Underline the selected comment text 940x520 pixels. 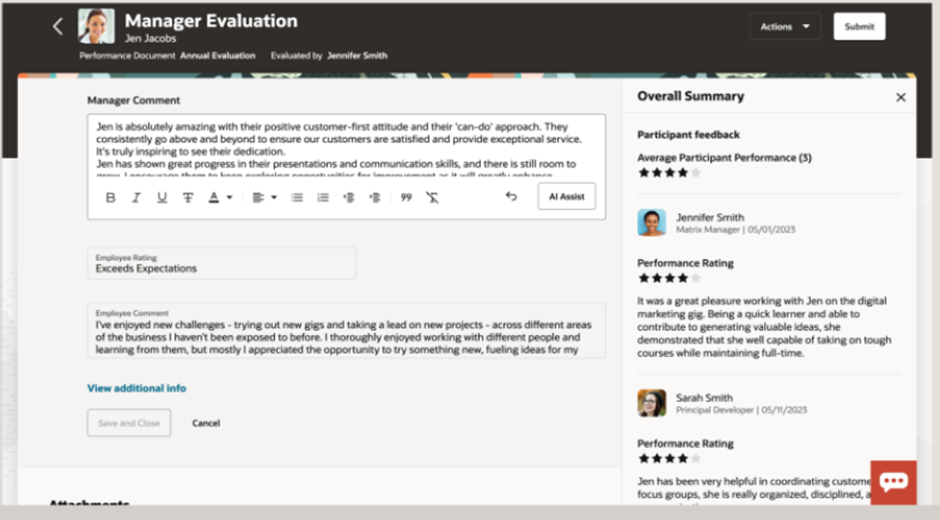162,197
